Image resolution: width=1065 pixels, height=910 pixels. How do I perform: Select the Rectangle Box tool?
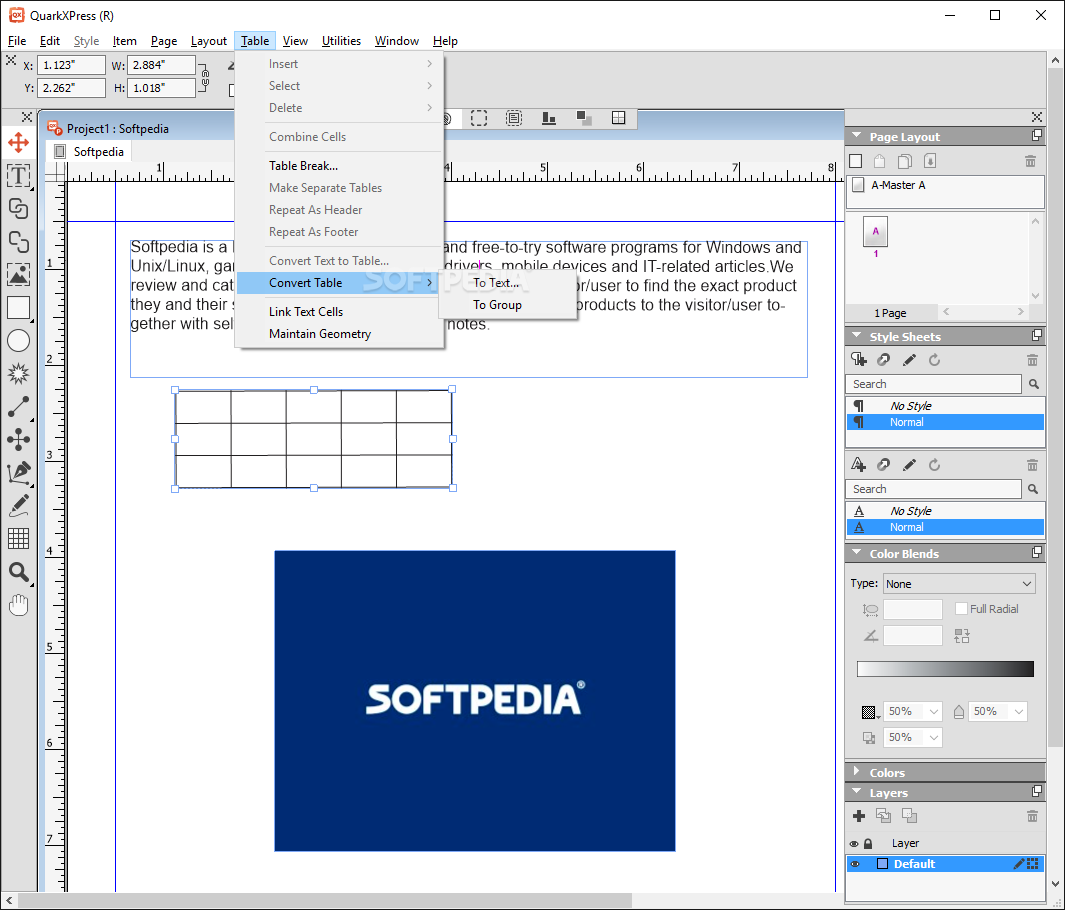(18, 308)
